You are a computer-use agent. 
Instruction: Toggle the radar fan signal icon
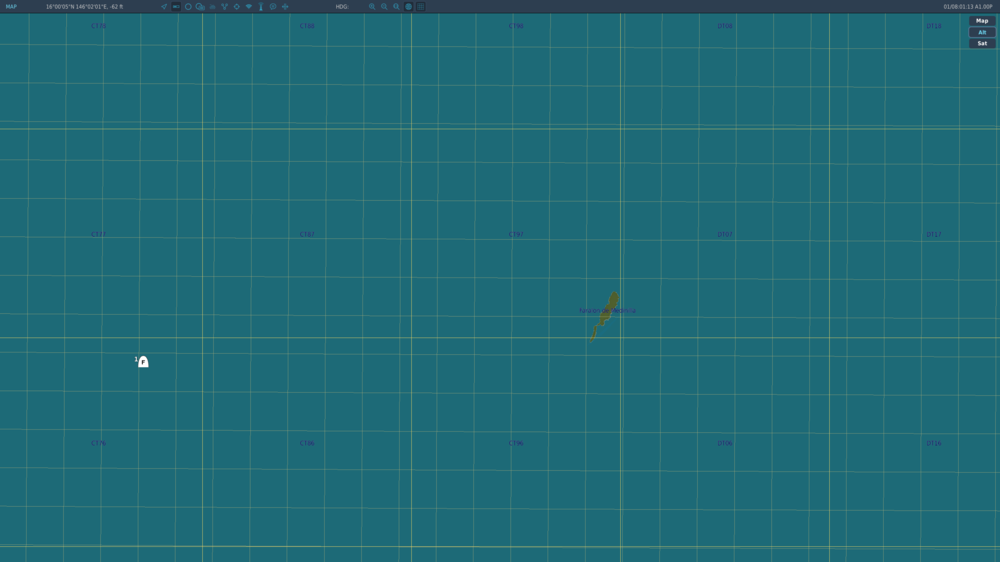(x=249, y=6)
